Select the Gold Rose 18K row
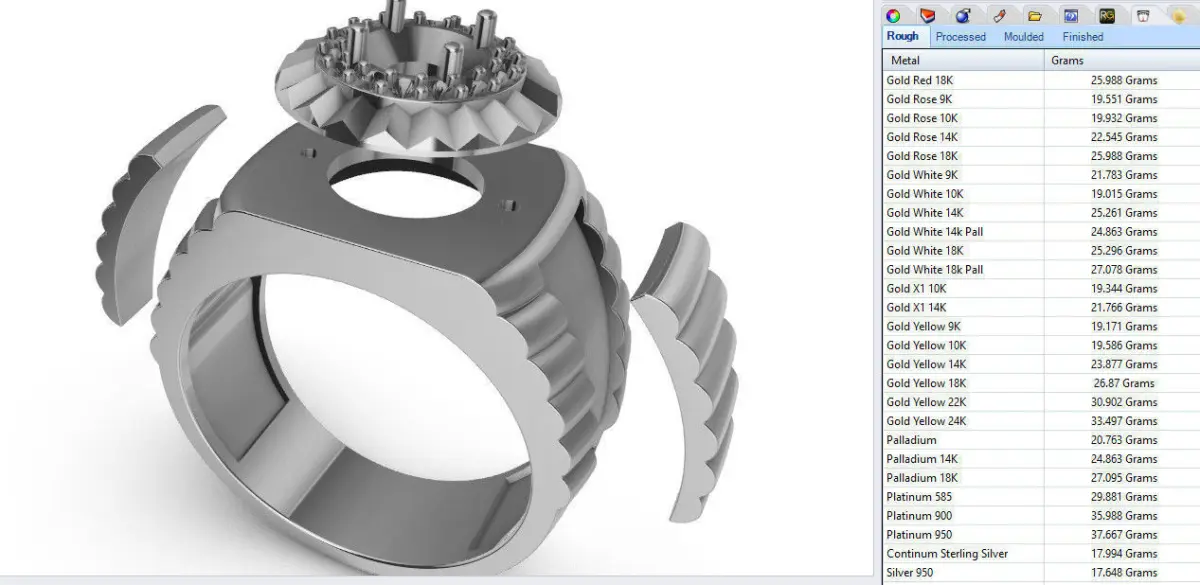The width and height of the screenshot is (1200, 585). 1041,156
